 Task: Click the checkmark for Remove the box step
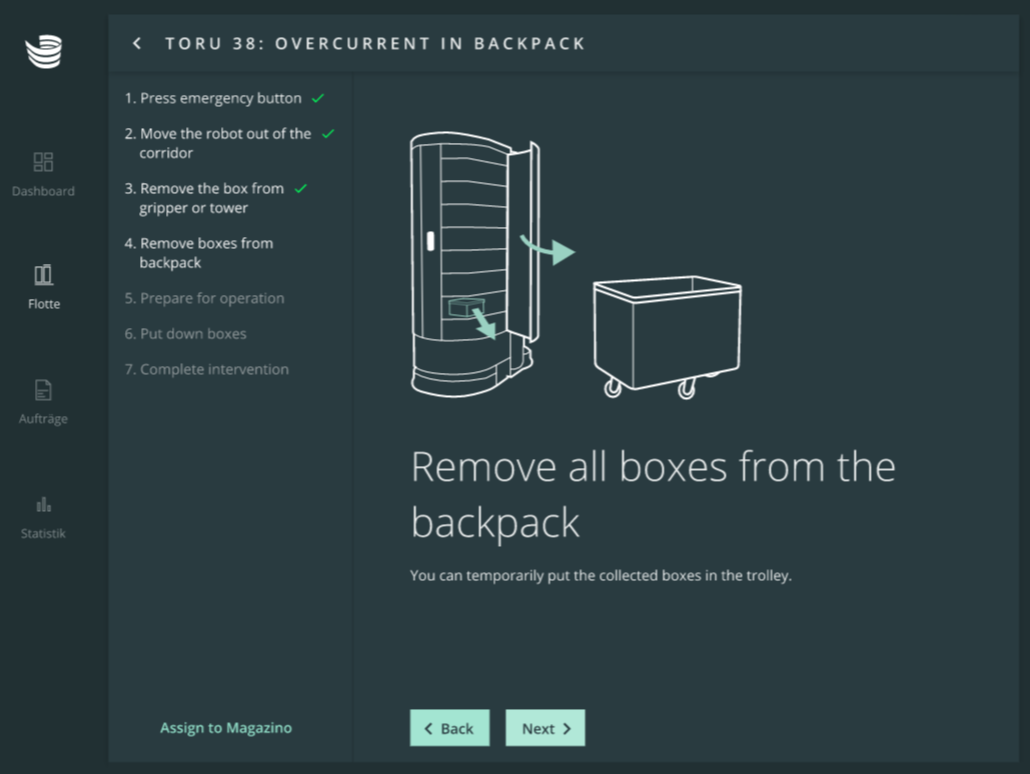point(301,189)
